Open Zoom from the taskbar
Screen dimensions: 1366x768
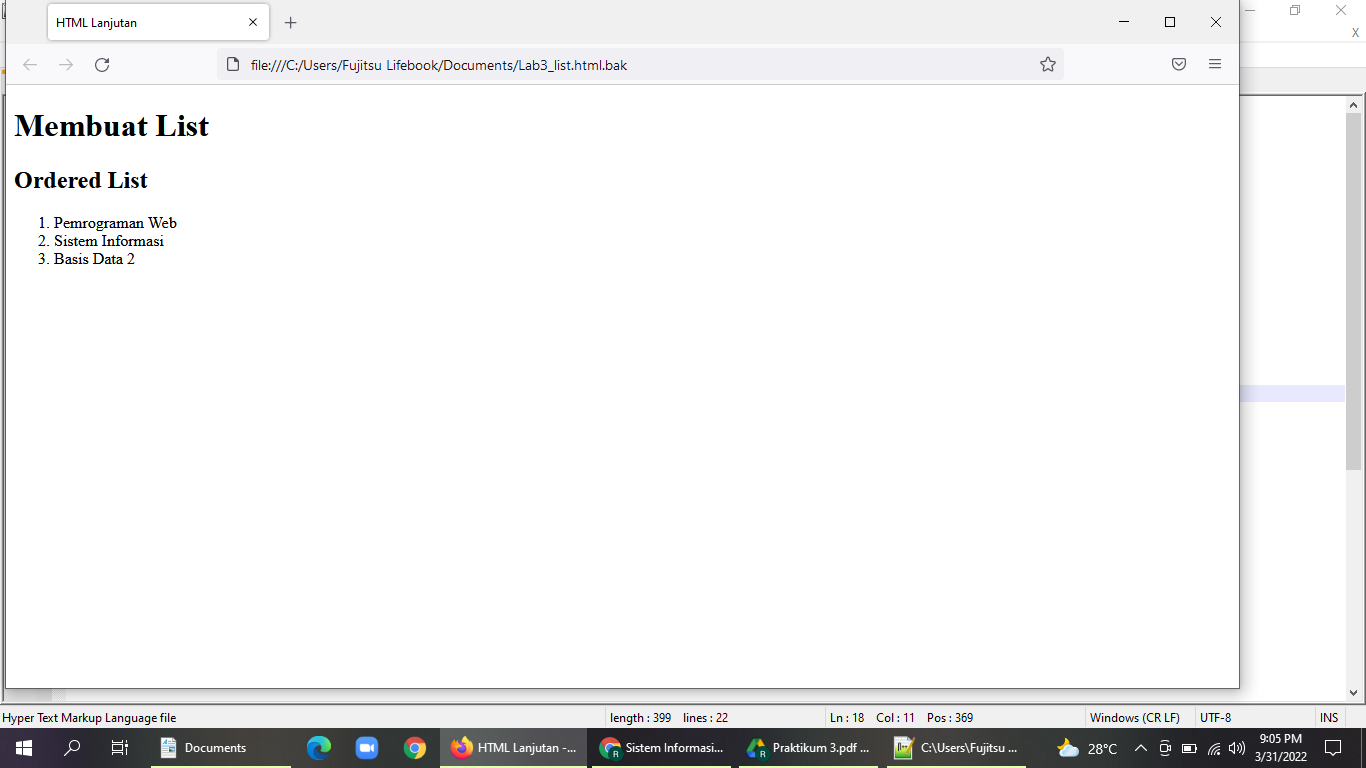point(367,747)
